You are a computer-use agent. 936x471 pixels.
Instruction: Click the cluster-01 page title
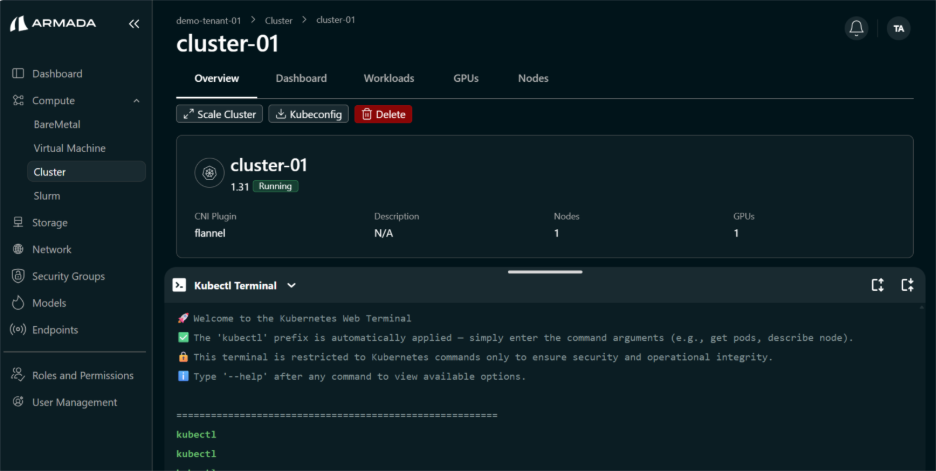tap(227, 44)
